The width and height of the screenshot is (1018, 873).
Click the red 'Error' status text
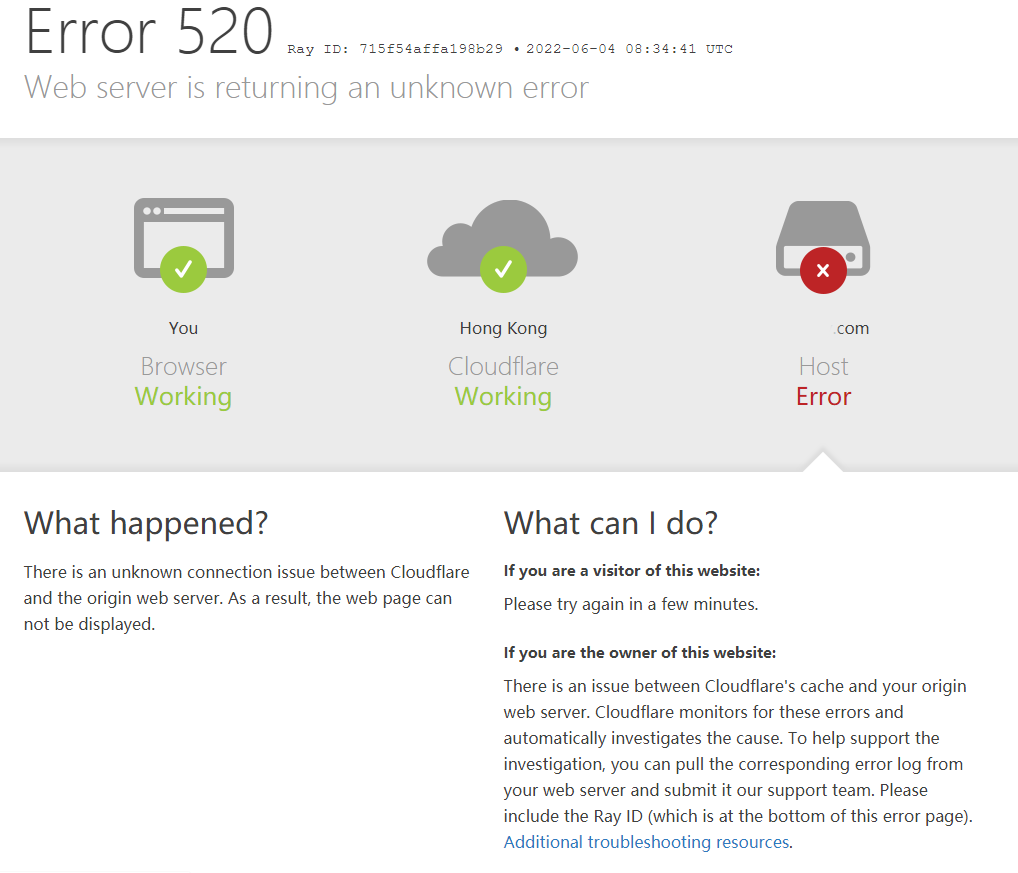pos(823,397)
